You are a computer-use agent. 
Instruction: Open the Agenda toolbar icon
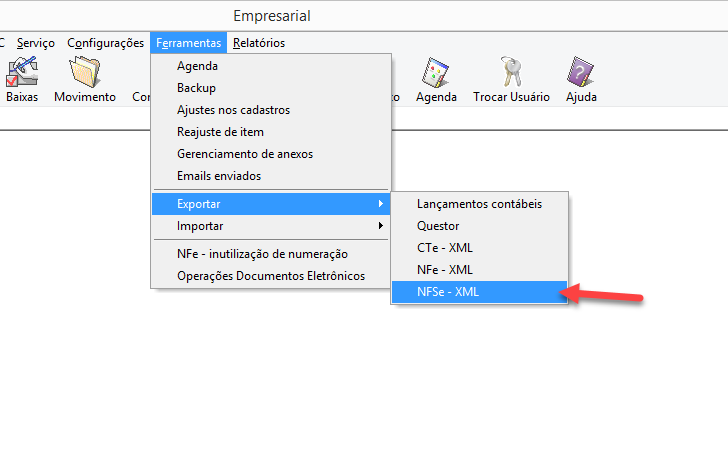[436, 75]
